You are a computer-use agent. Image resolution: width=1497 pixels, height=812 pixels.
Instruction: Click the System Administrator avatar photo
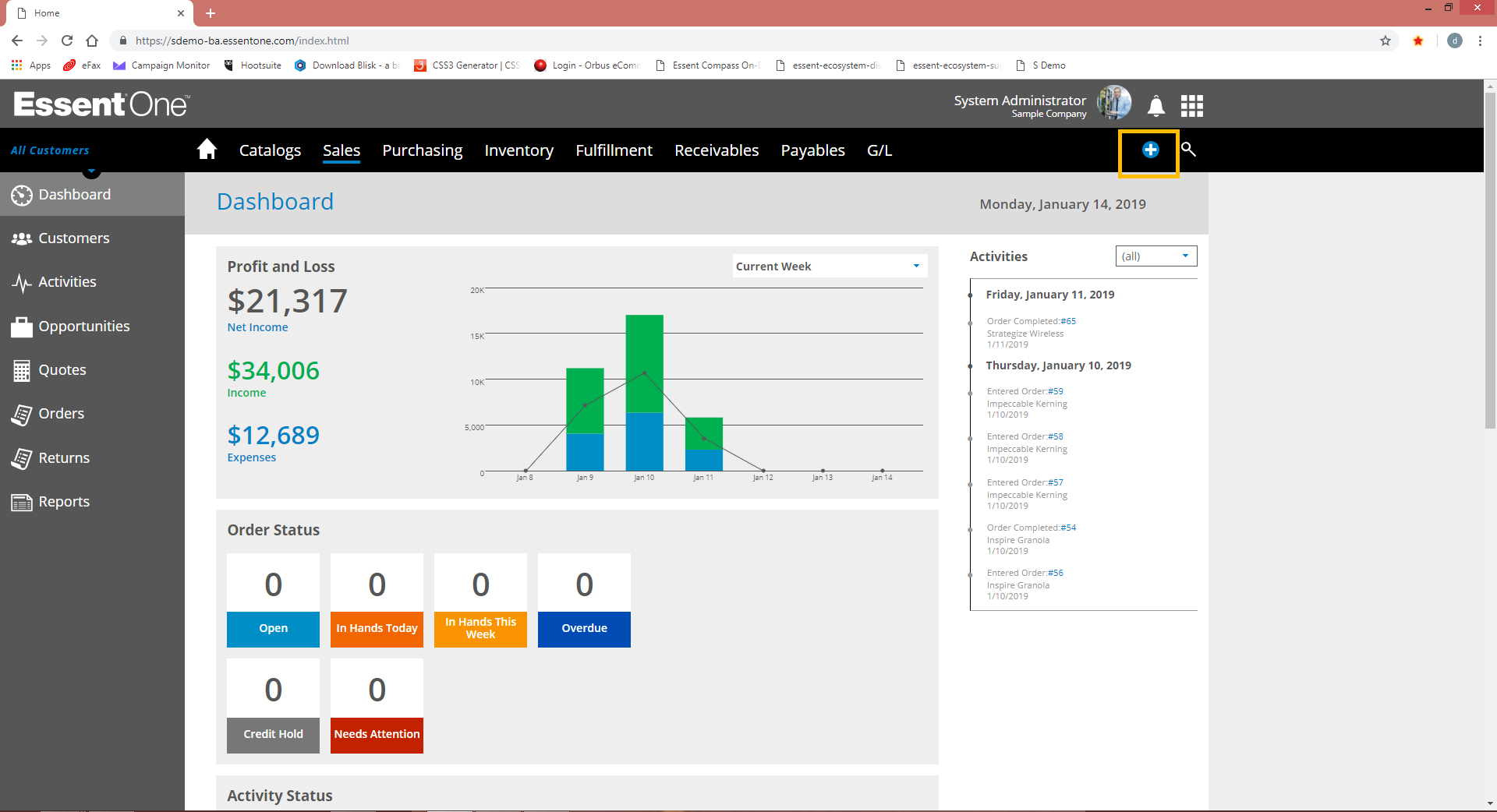pyautogui.click(x=1114, y=103)
